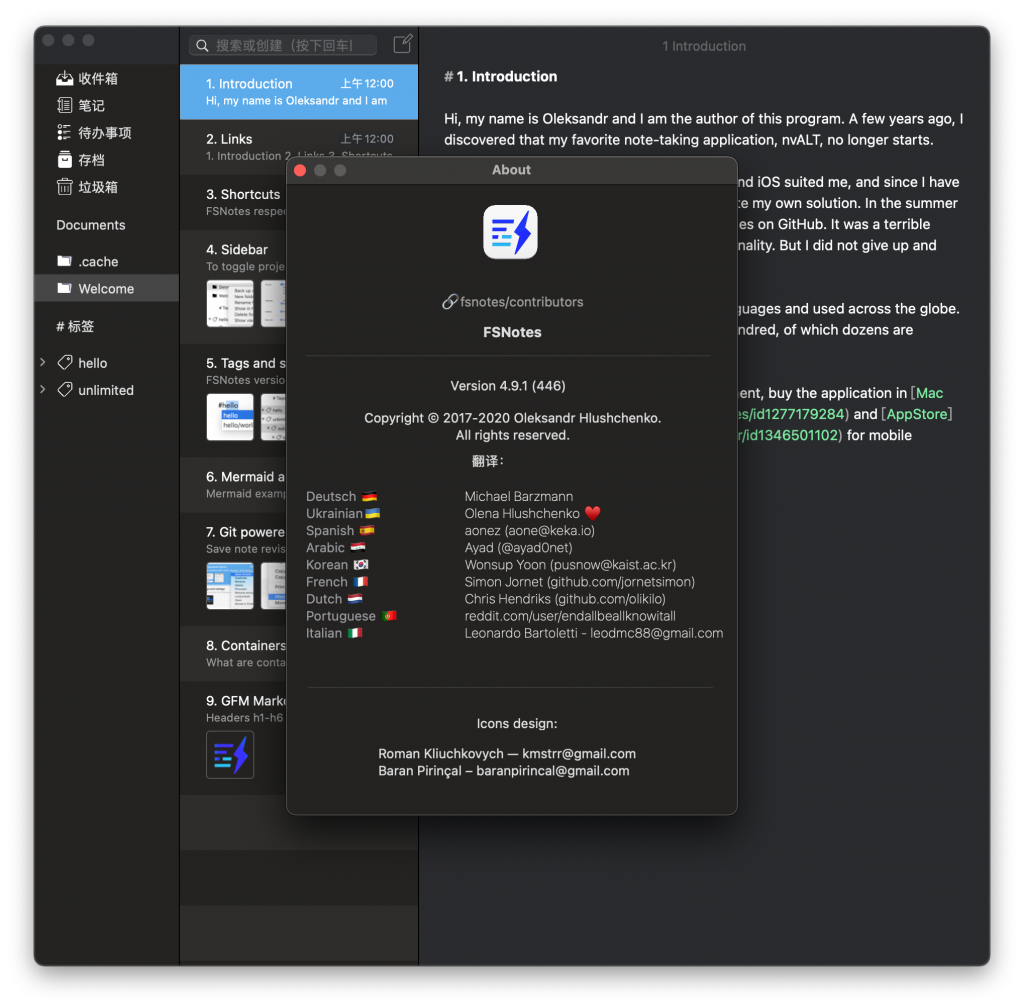The image size is (1024, 1008).
Task: Select note 6. Mermaid
Action: [x=234, y=484]
